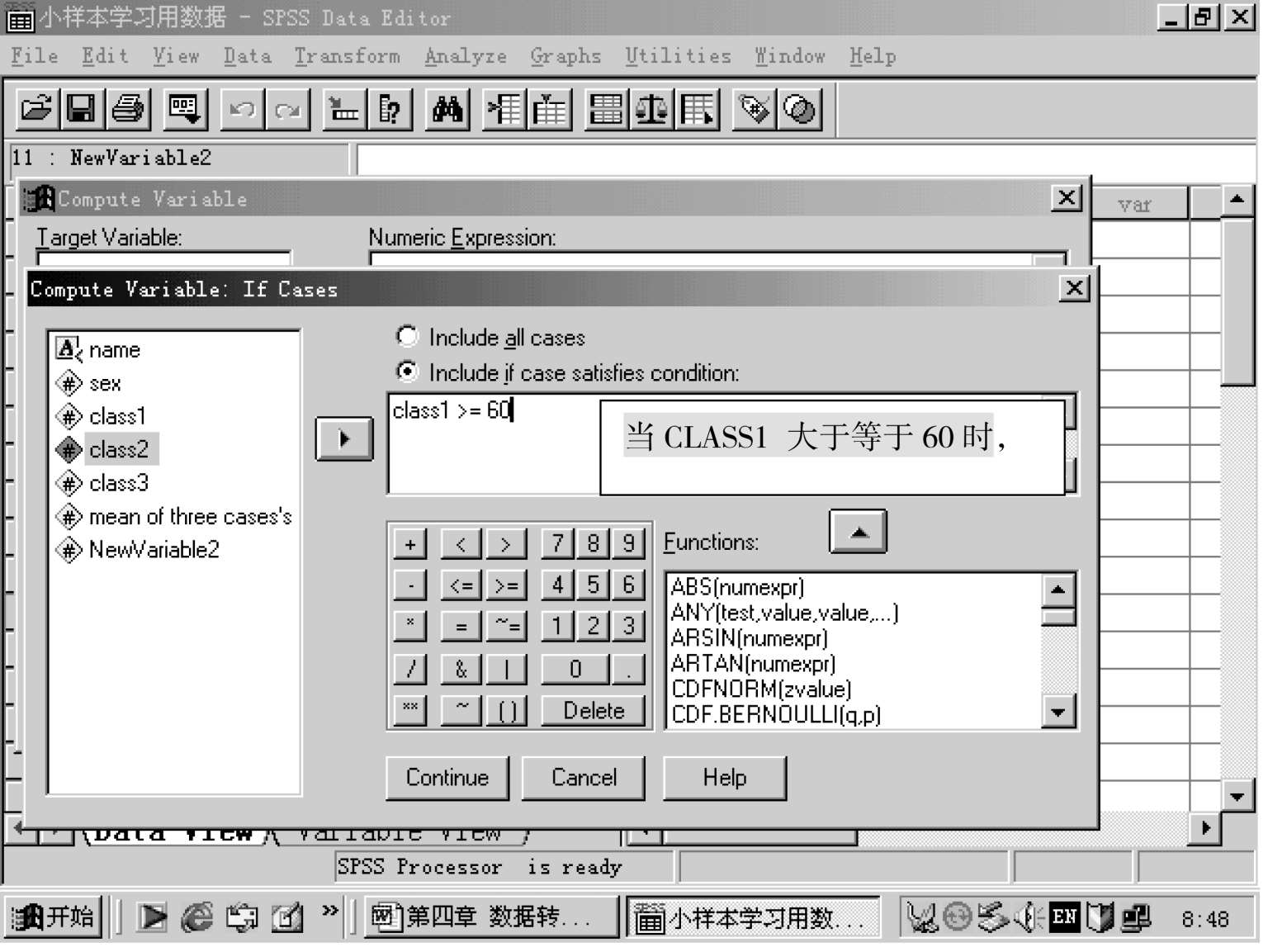1268x952 pixels.
Task: Open the Utilities menu
Action: point(678,56)
